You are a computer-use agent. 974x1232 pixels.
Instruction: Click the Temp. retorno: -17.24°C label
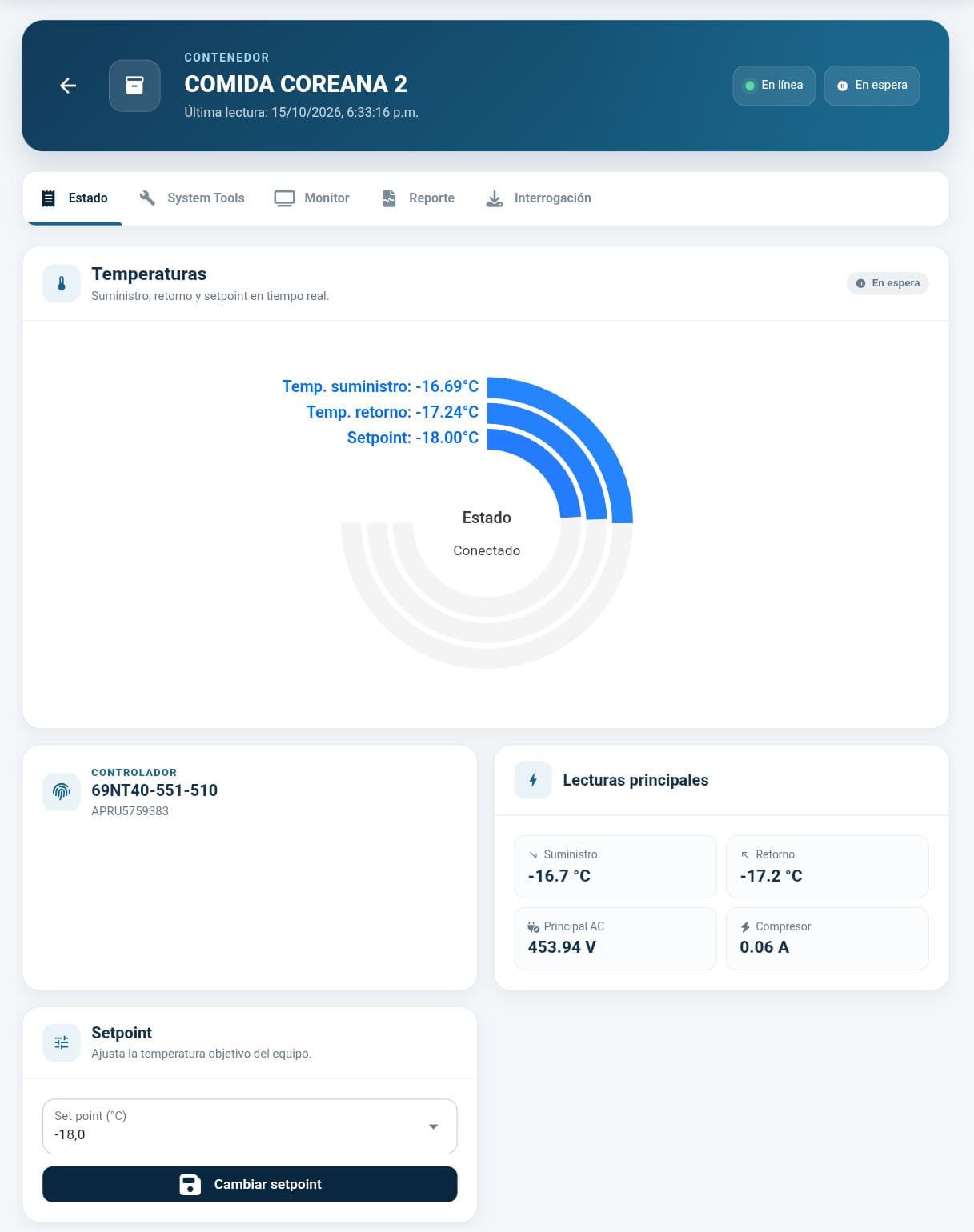tap(392, 412)
